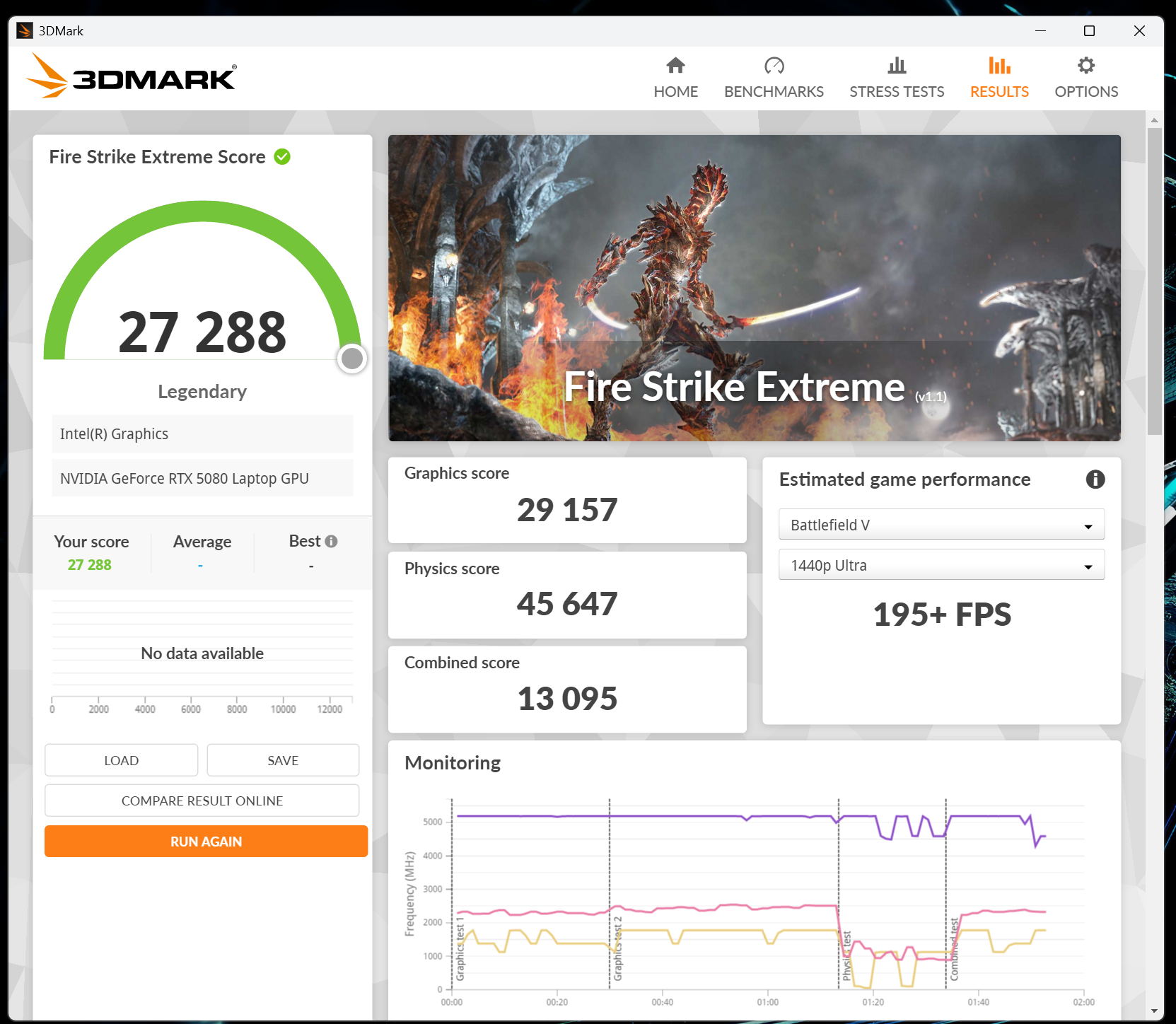Click the Physics test marker in chart
Image resolution: width=1176 pixels, height=1024 pixels.
846,955
